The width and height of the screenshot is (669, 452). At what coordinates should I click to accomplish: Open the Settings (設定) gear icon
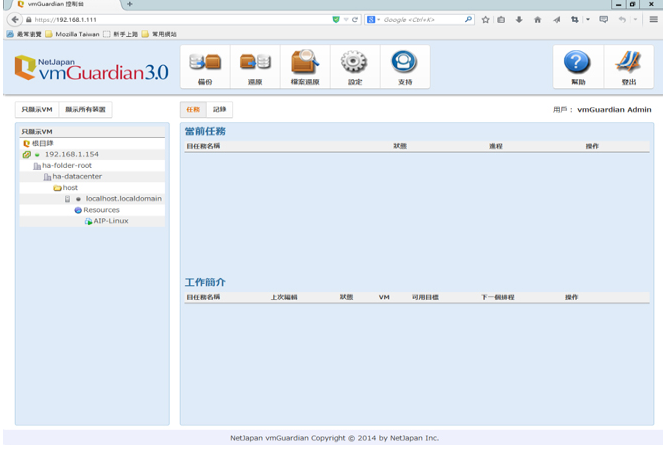click(x=355, y=67)
